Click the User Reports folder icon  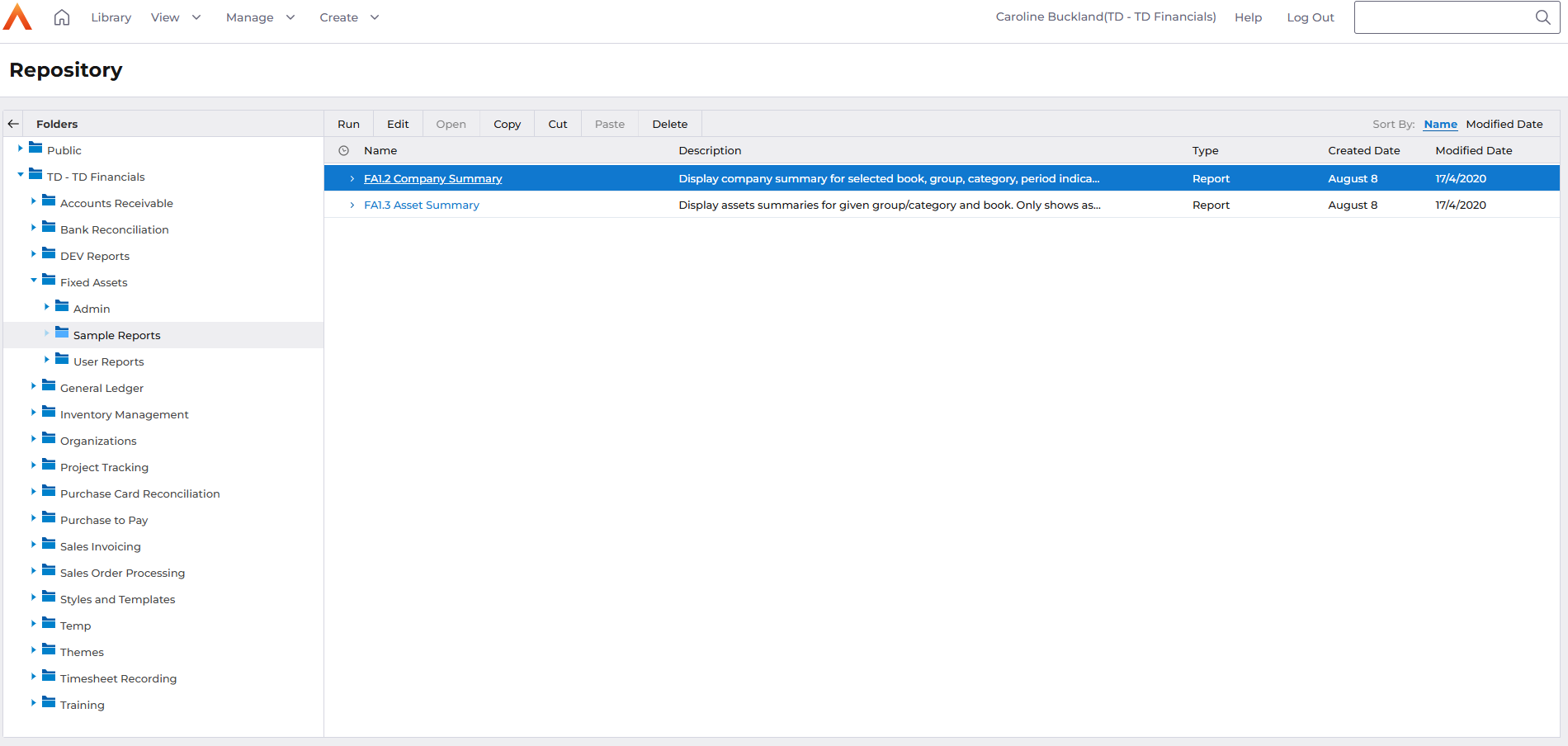click(x=62, y=359)
